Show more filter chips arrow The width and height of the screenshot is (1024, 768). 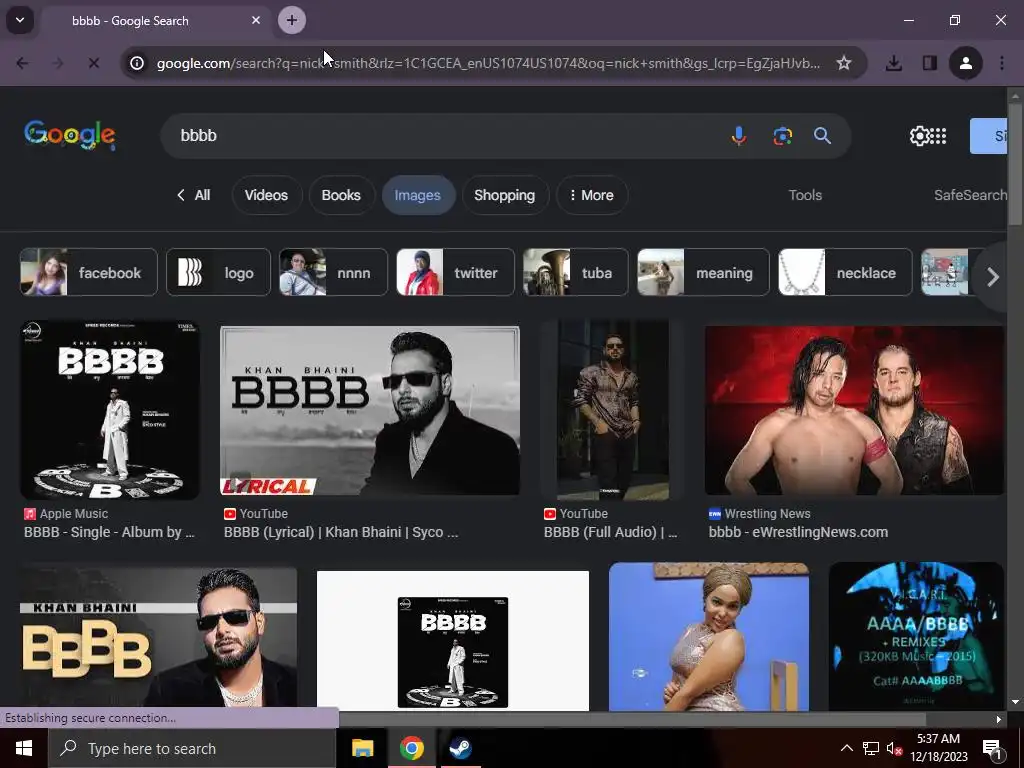[x=993, y=277]
